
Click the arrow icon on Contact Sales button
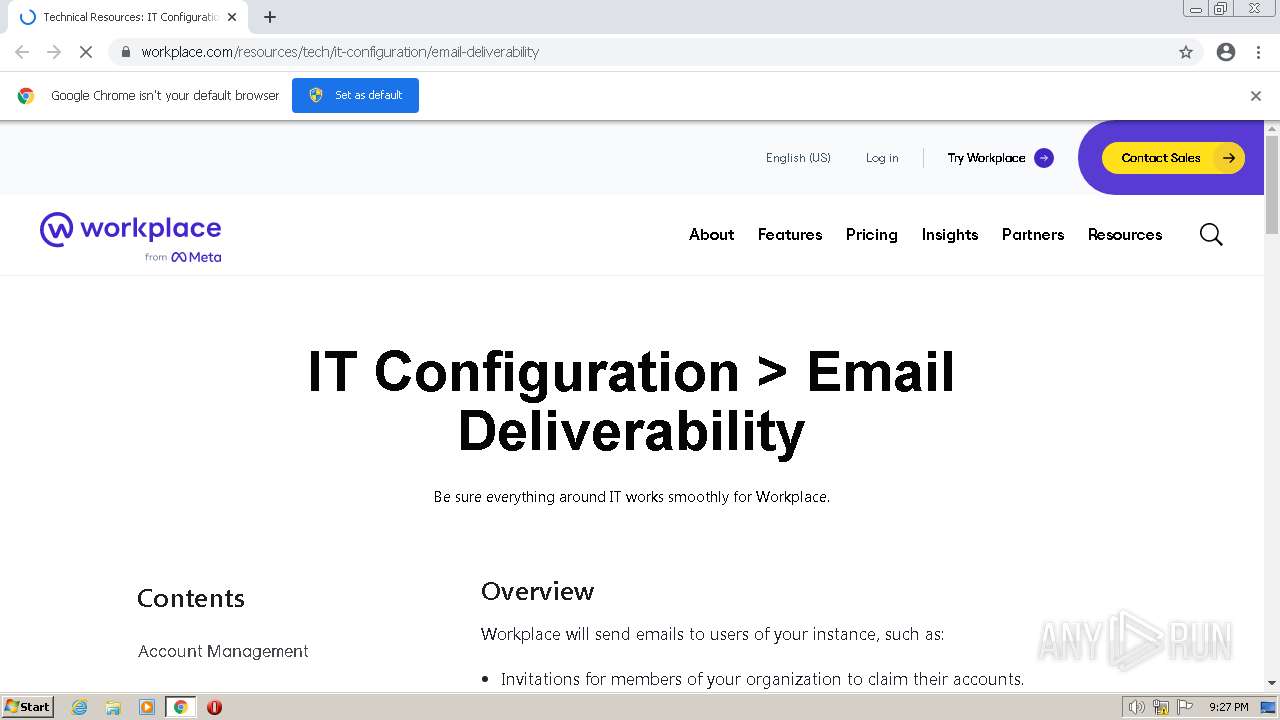1228,158
